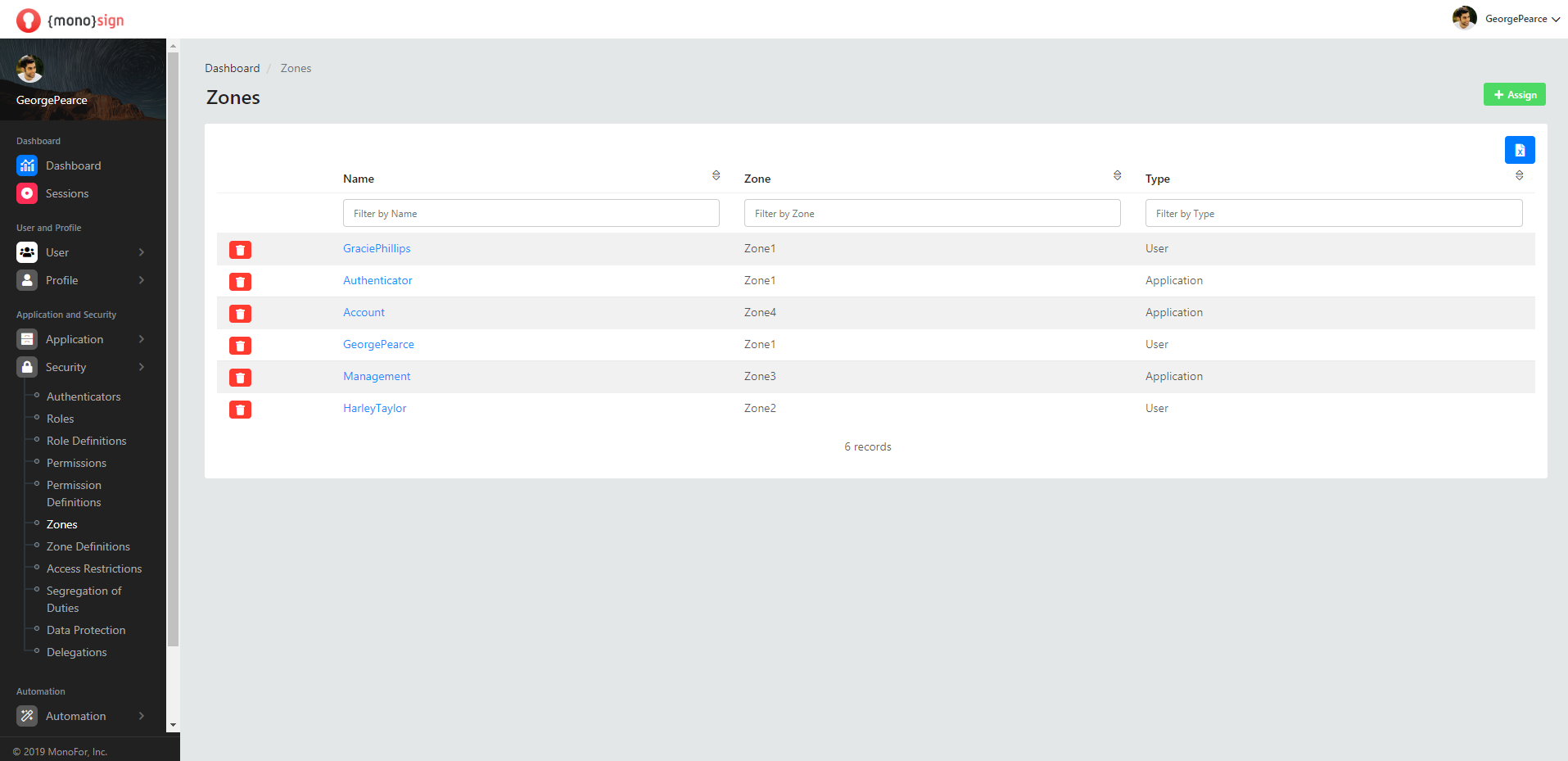Sort the table by Name column
The image size is (1568, 761).
tap(716, 175)
